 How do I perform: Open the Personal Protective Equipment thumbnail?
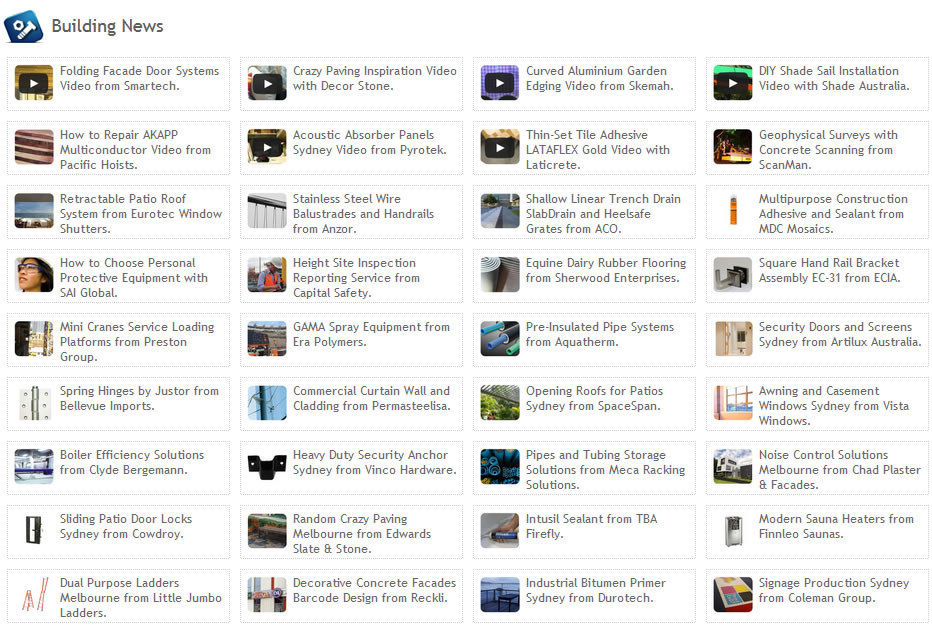tap(34, 275)
